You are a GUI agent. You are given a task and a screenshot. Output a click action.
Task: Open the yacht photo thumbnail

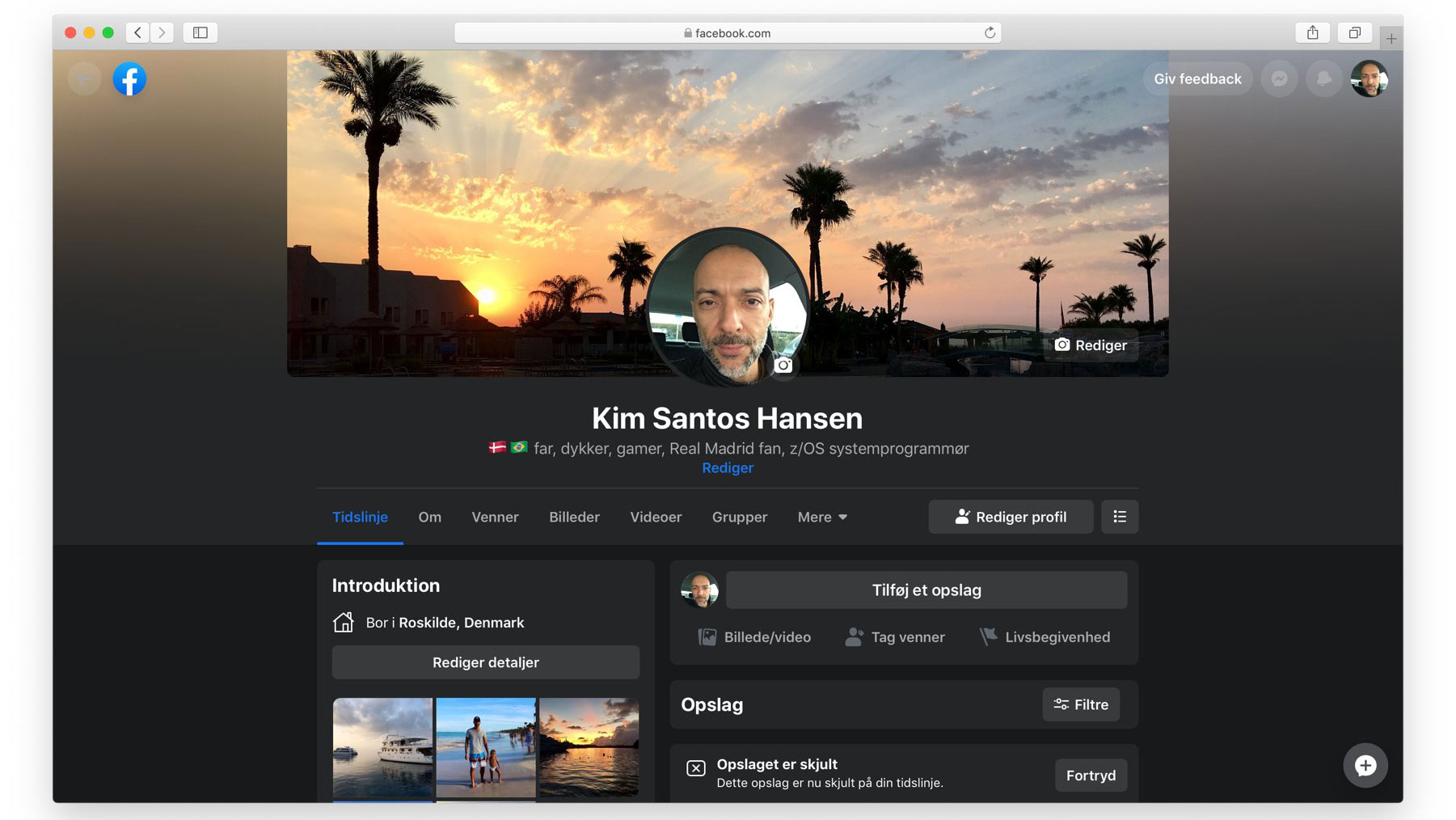[x=382, y=748]
